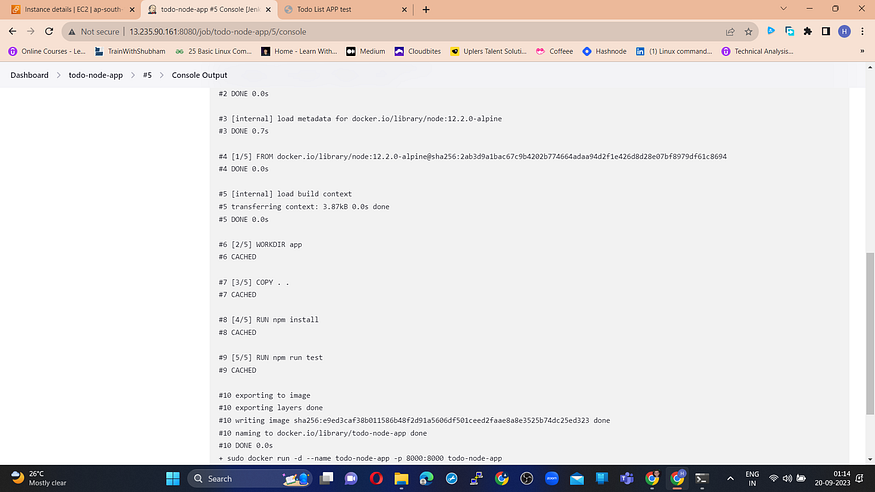
Task: Open Zoom from taskbar
Action: point(551,479)
